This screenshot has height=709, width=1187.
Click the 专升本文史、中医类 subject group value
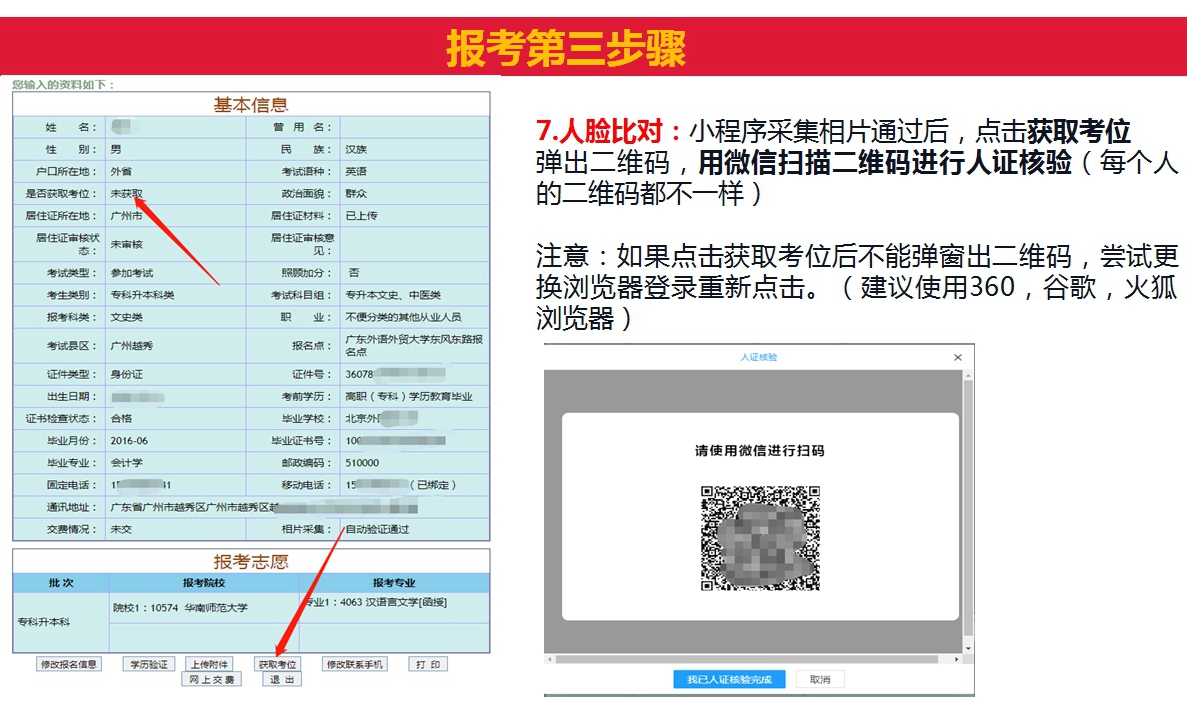click(x=393, y=295)
